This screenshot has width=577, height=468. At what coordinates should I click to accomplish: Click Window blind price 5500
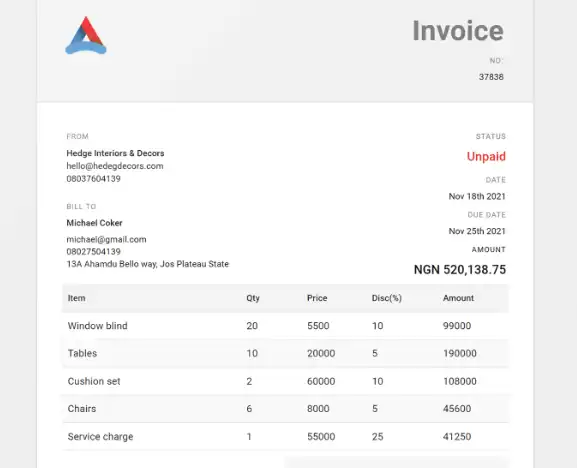coord(318,326)
